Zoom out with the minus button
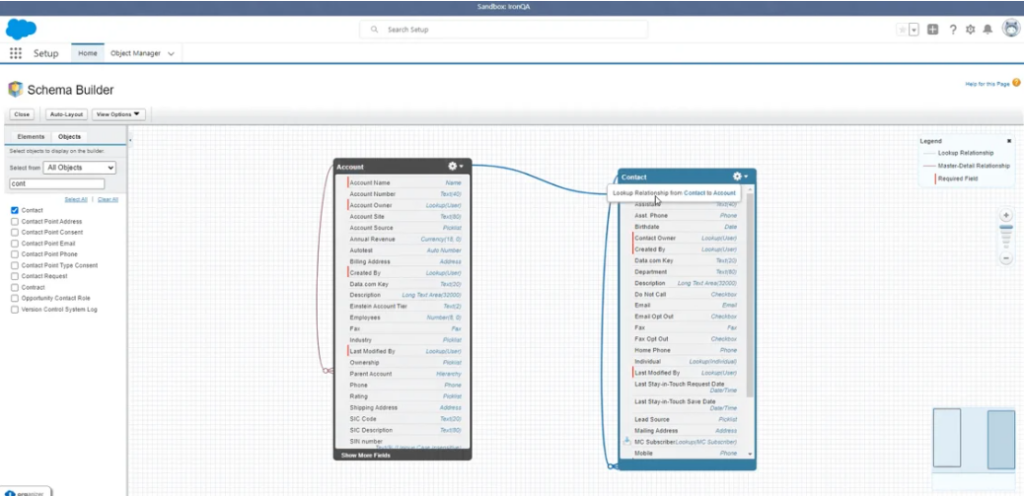Screen dimensions: 1024x496 click(1006, 258)
